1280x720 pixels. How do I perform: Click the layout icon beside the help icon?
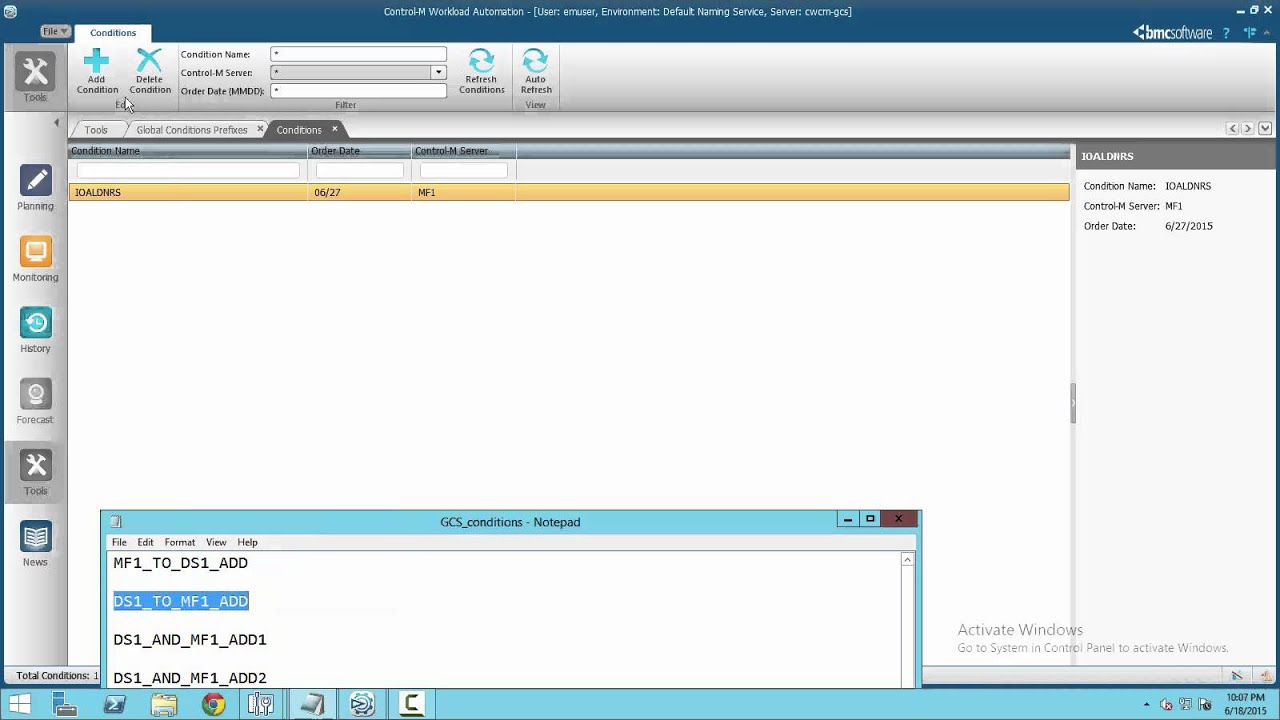tap(1250, 33)
